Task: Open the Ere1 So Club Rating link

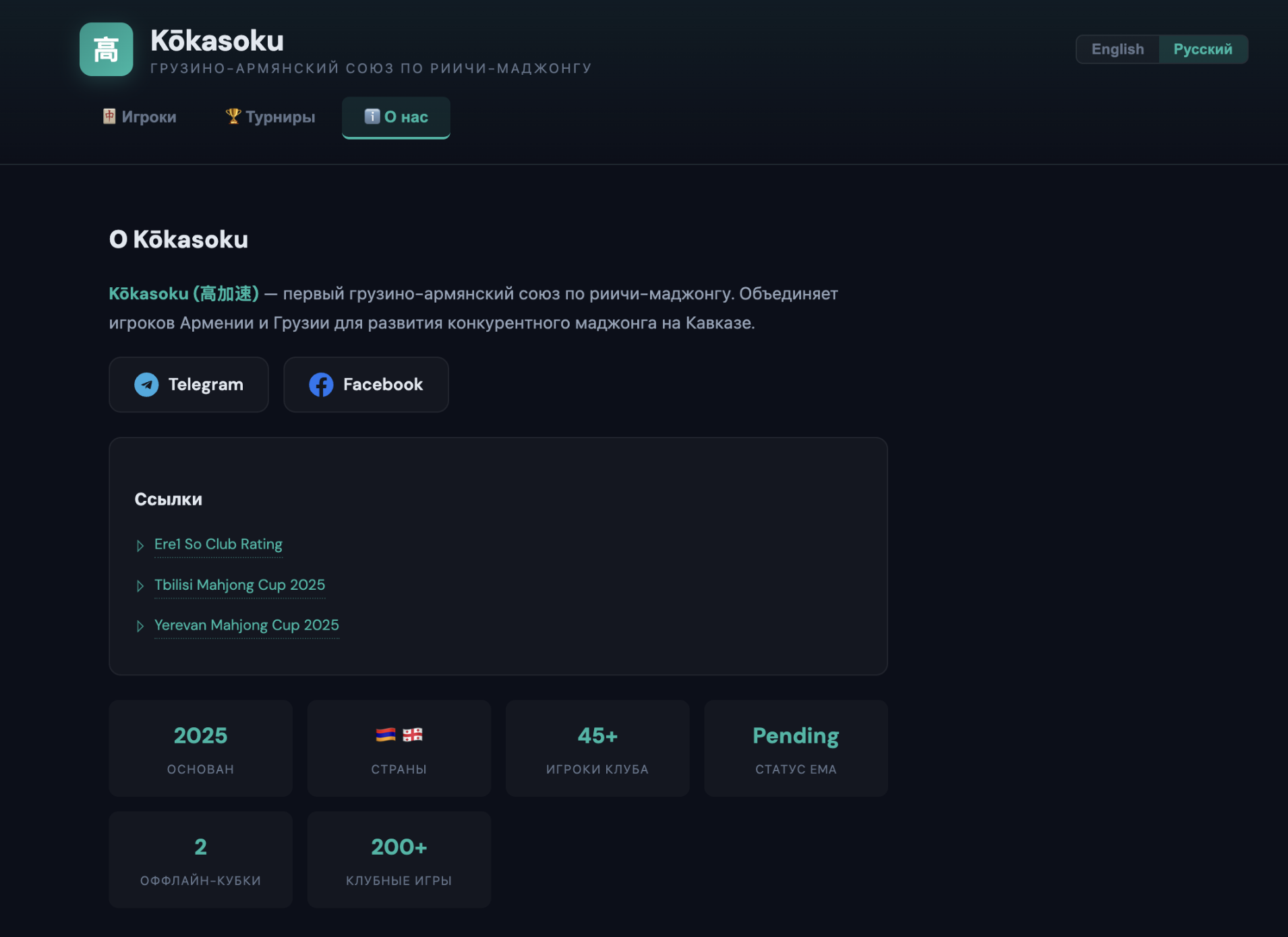Action: coord(218,544)
